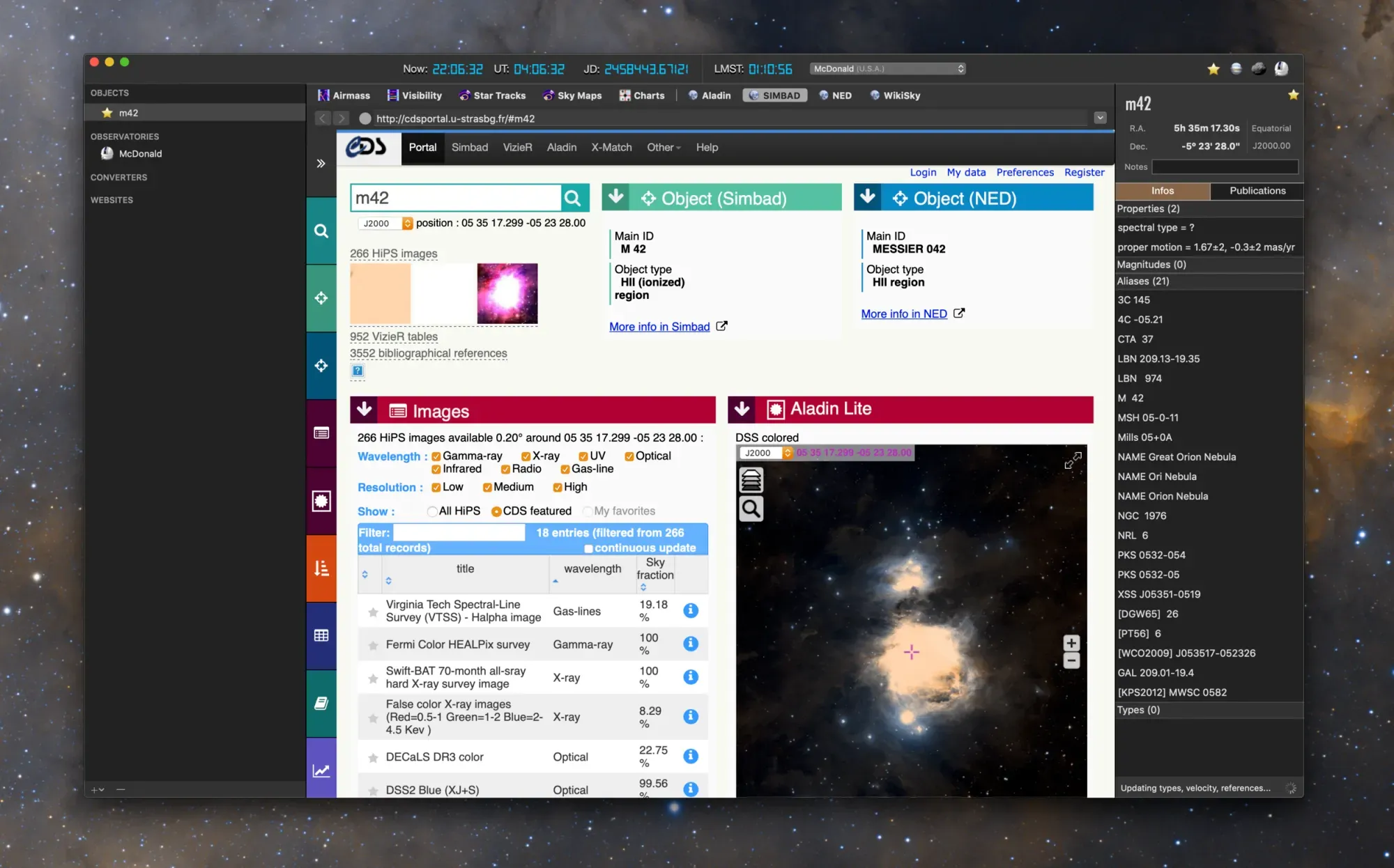This screenshot has height=868, width=1394.
Task: Click the favorite star on m42 info panel
Action: [1293, 95]
